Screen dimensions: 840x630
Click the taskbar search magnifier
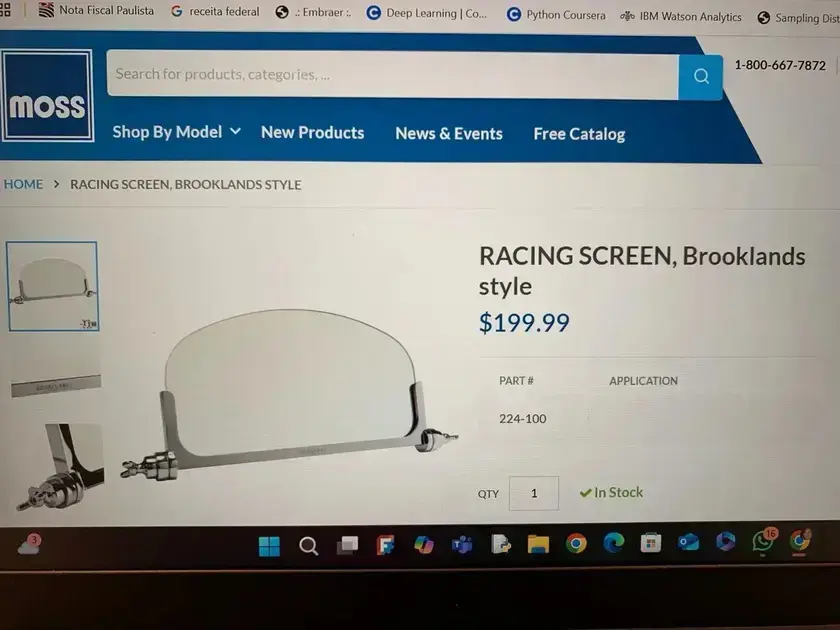tap(308, 546)
